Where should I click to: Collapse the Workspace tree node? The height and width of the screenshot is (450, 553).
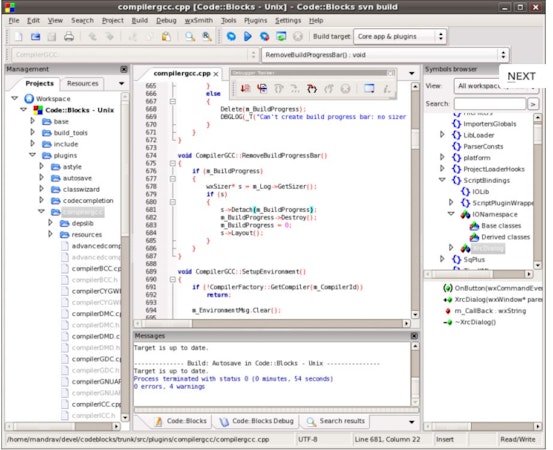click(15, 98)
